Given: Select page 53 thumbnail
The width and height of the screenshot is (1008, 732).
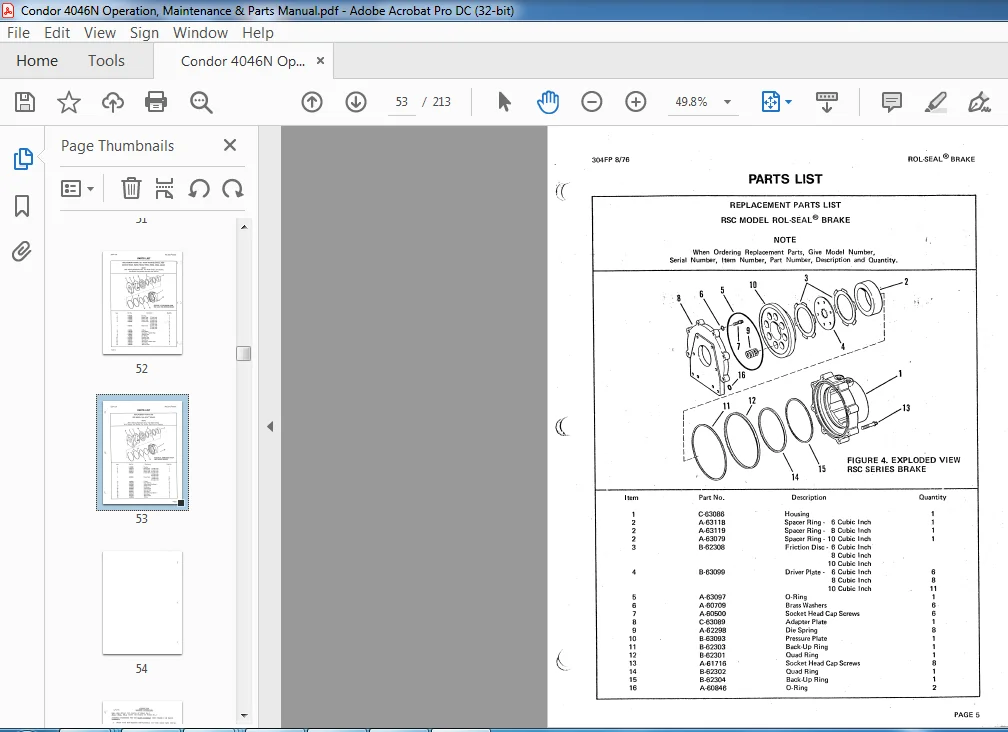Looking at the screenshot, I should click(x=142, y=452).
